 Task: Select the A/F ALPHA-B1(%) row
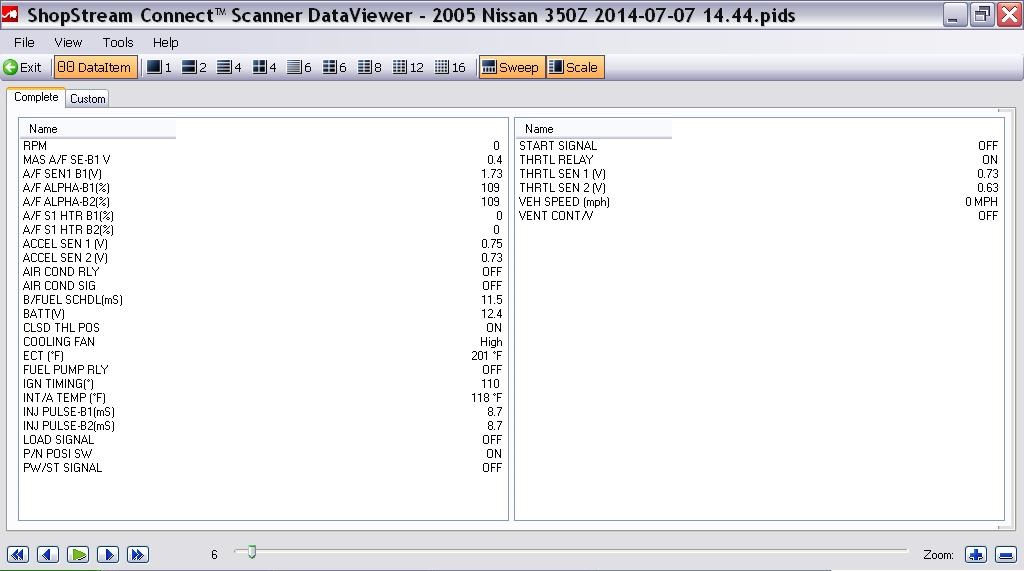coord(263,188)
